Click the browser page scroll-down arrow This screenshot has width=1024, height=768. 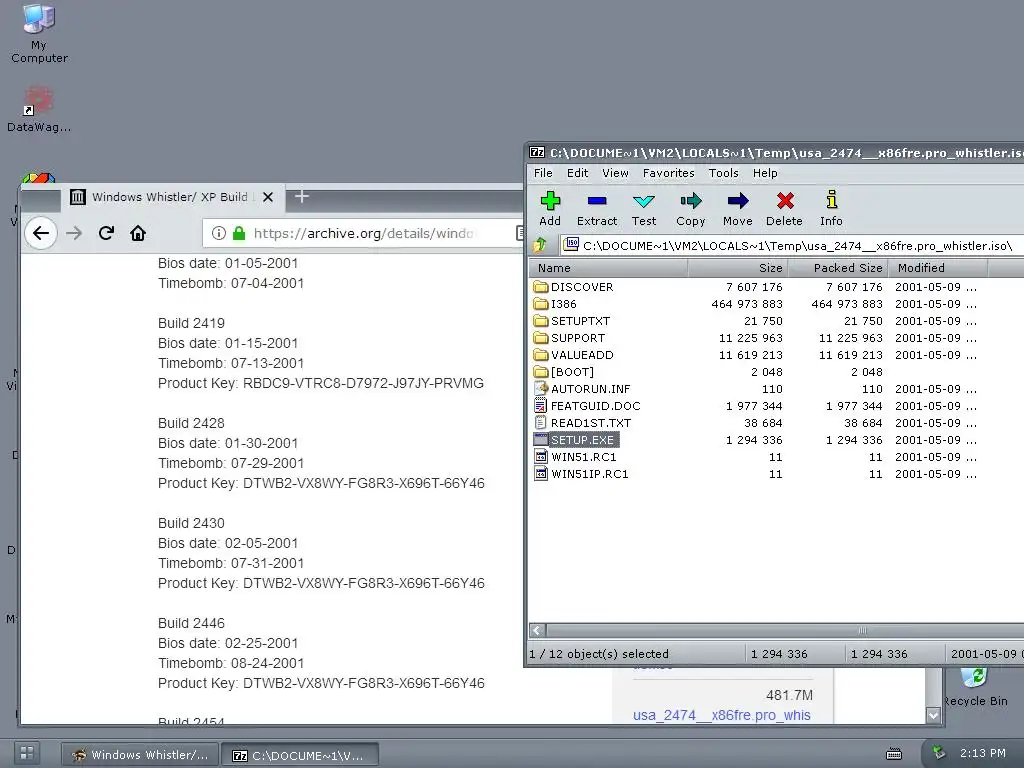(x=933, y=715)
